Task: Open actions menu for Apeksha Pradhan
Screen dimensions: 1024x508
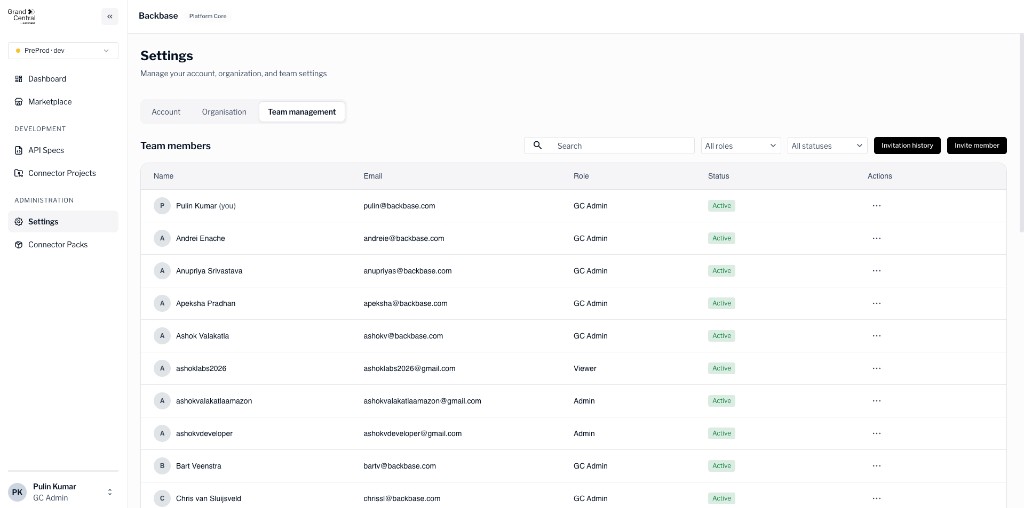Action: [876, 303]
